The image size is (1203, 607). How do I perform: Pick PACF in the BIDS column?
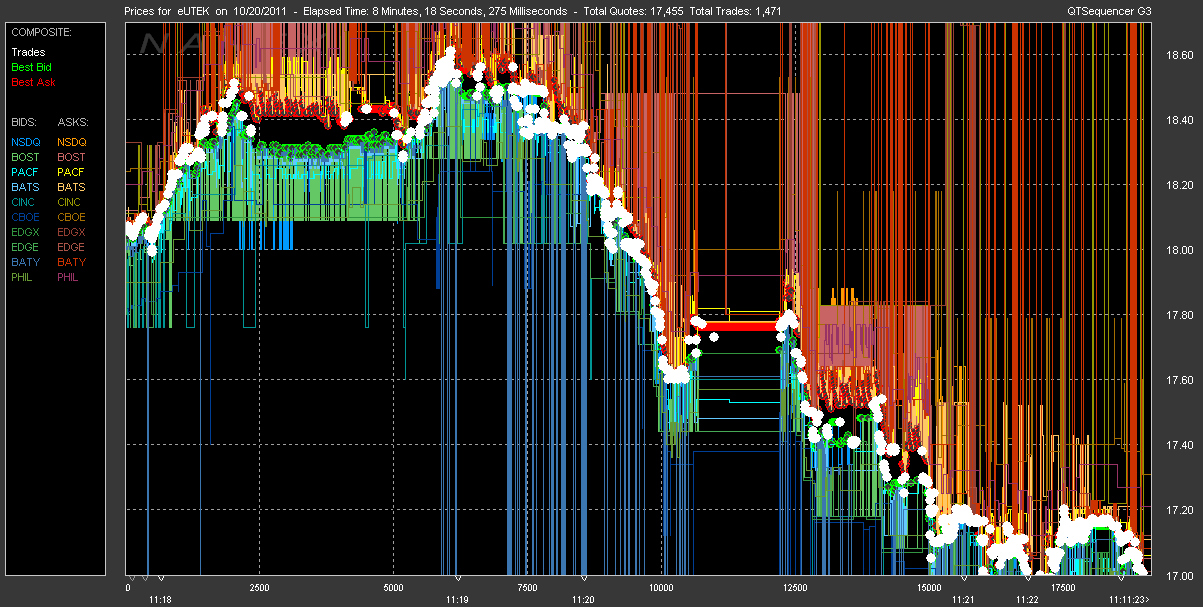(25, 172)
